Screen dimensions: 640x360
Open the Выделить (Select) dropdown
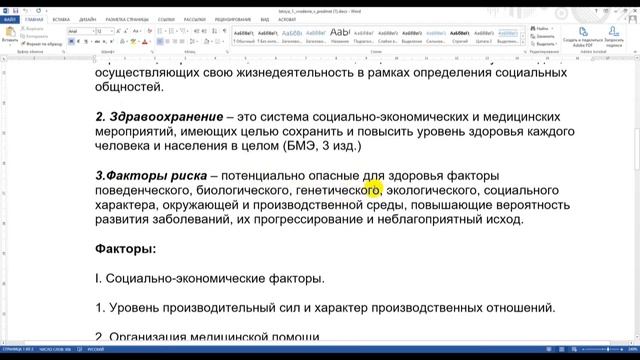[x=544, y=44]
